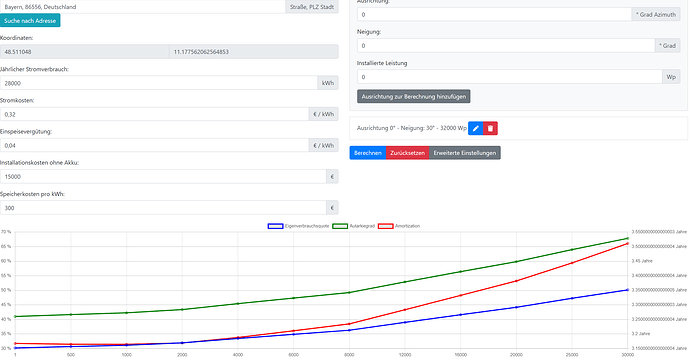The width and height of the screenshot is (690, 361).
Task: Focus the address field showing Bayern, 86556
Action: pyautogui.click(x=143, y=7)
